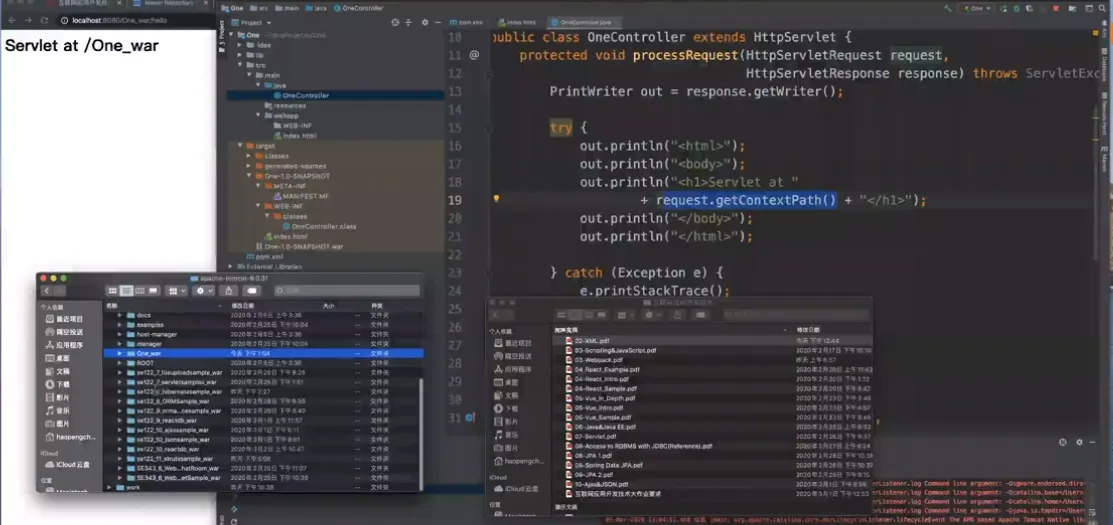Switch tomcat Finder window to gallery view
This screenshot has height=525, width=1113.
tap(153, 291)
